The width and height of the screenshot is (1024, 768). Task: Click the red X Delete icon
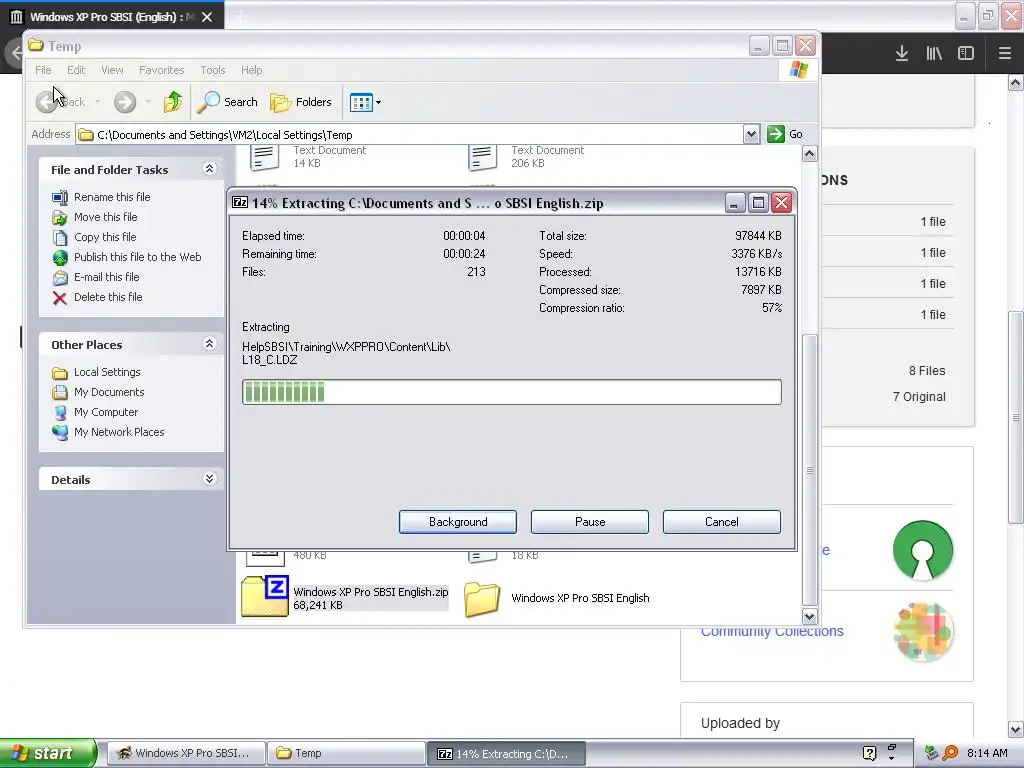(60, 298)
